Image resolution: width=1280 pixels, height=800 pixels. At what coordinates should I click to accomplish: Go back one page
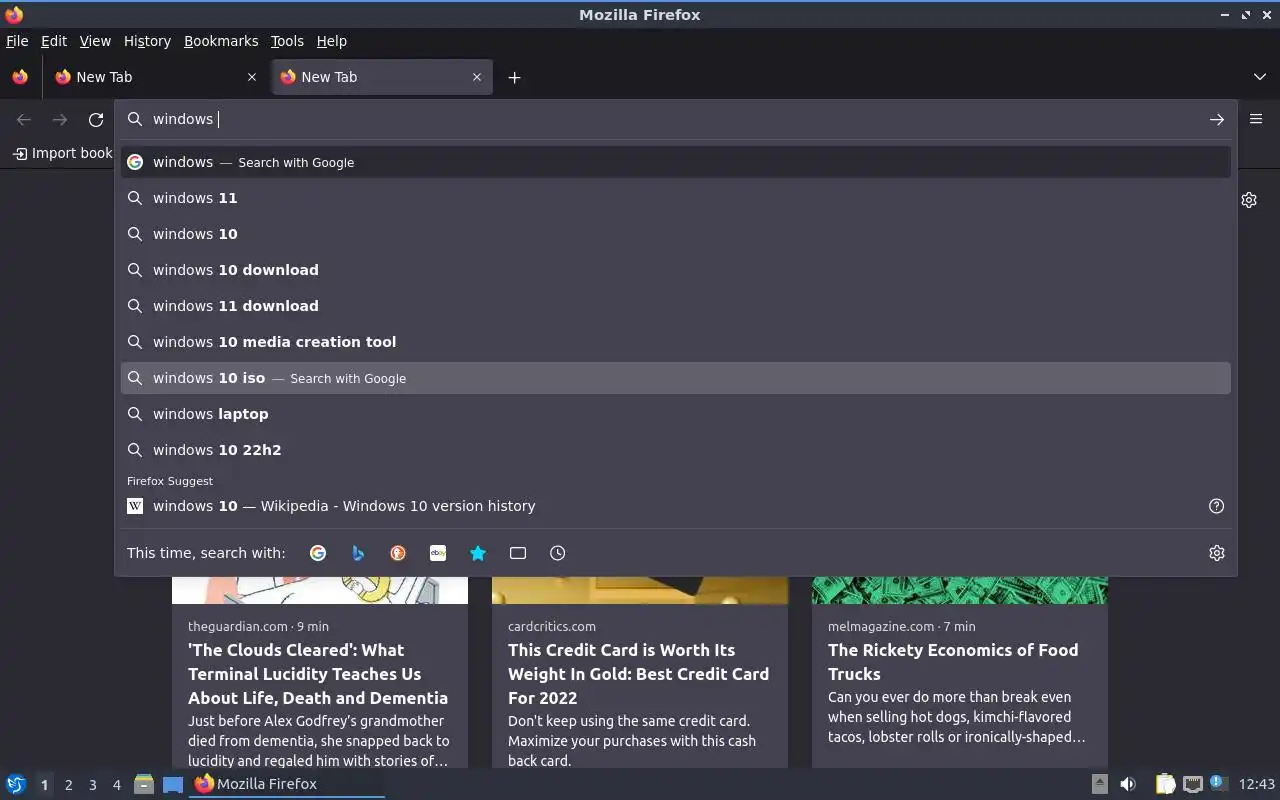point(24,120)
